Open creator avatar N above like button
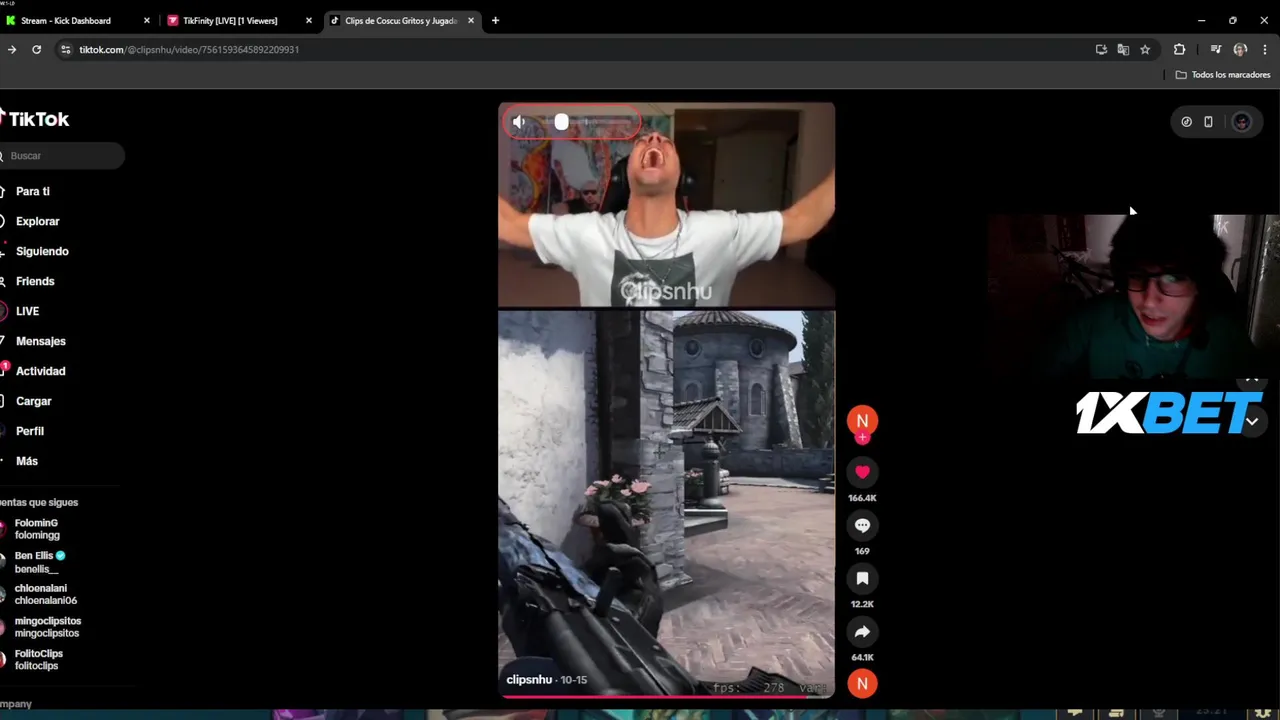 [862, 420]
